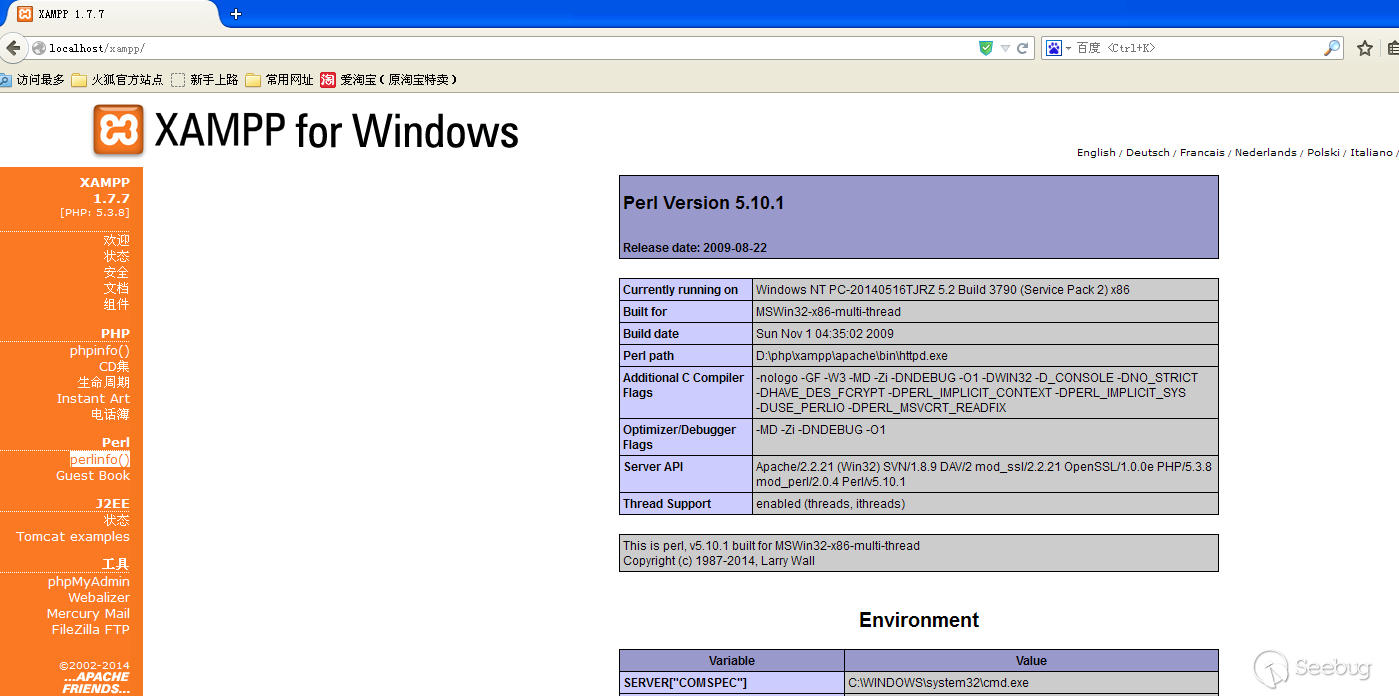Open Tomcat examples link
Viewport: 1399px width, 696px height.
[x=73, y=537]
